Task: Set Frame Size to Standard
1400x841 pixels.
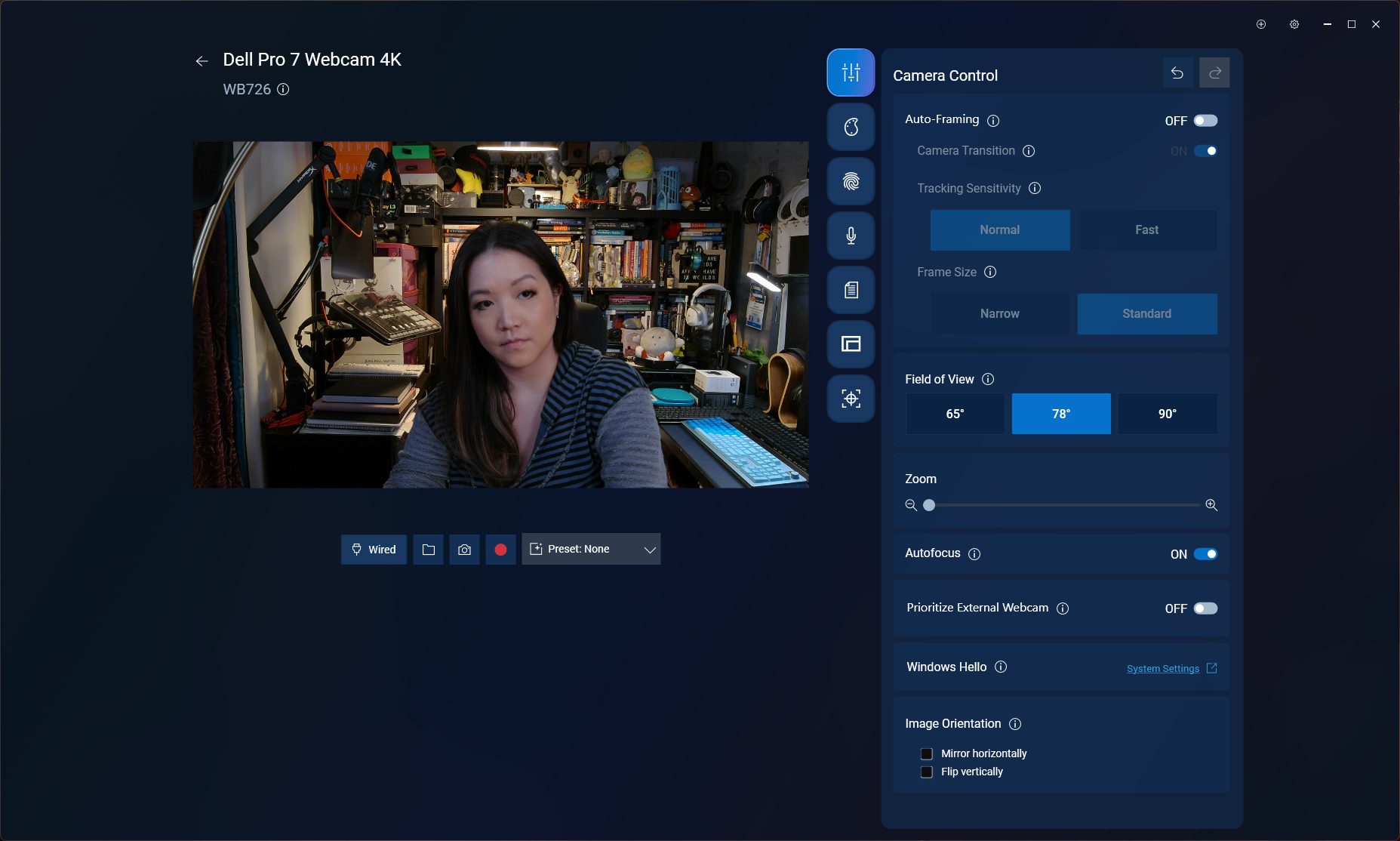Action: (1147, 314)
